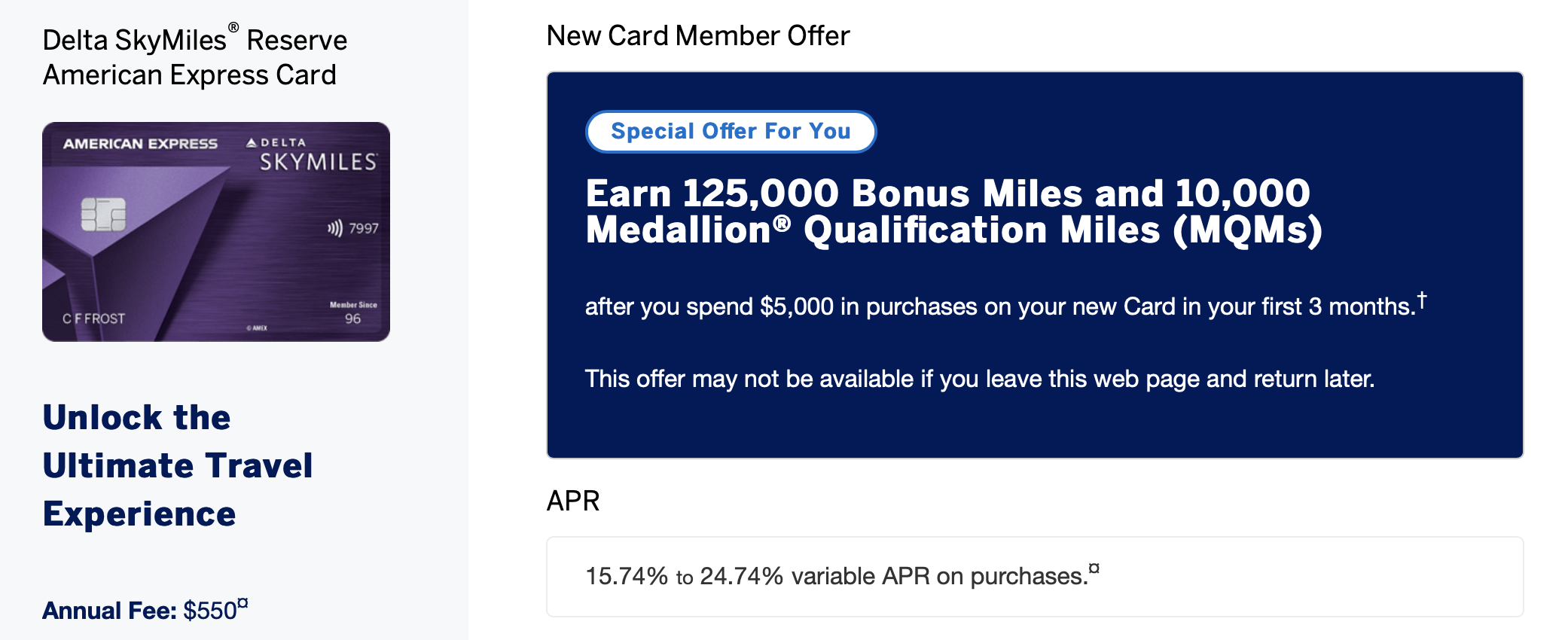The height and width of the screenshot is (640, 1568).
Task: Click the Annual Fee footnote symbol
Action: click(x=243, y=602)
